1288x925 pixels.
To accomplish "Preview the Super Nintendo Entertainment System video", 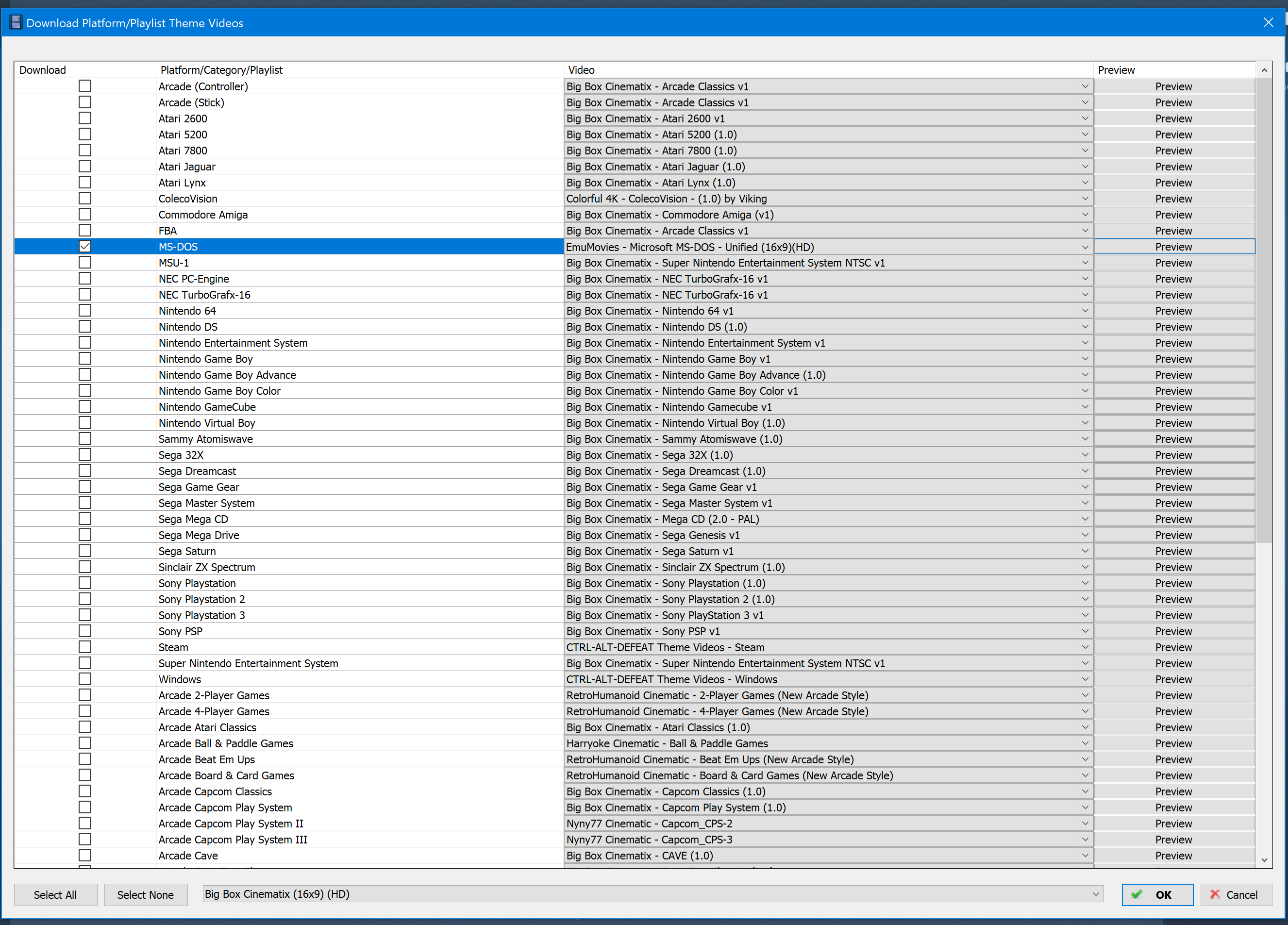I will pyautogui.click(x=1174, y=663).
